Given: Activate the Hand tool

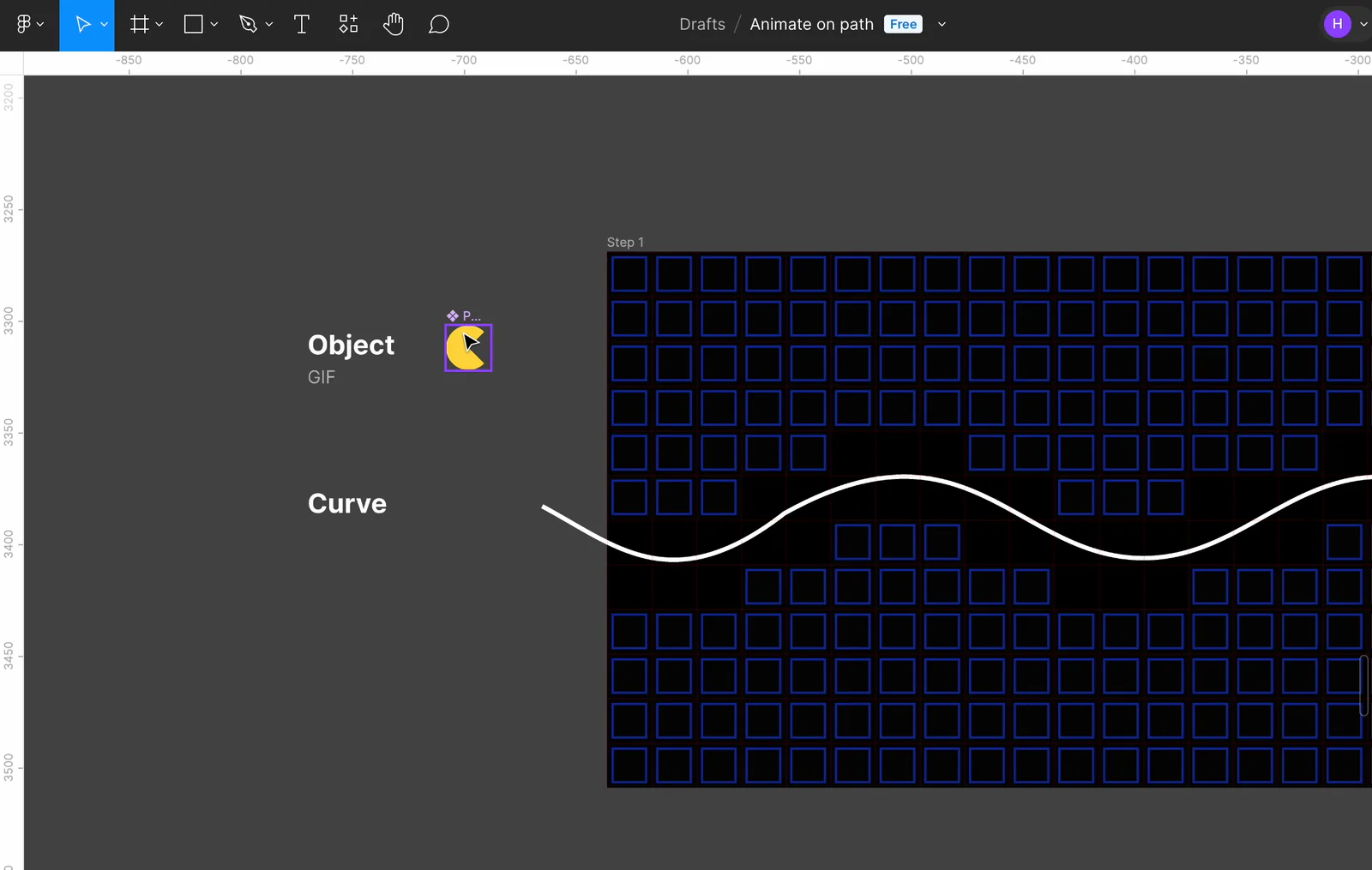Looking at the screenshot, I should [x=394, y=25].
